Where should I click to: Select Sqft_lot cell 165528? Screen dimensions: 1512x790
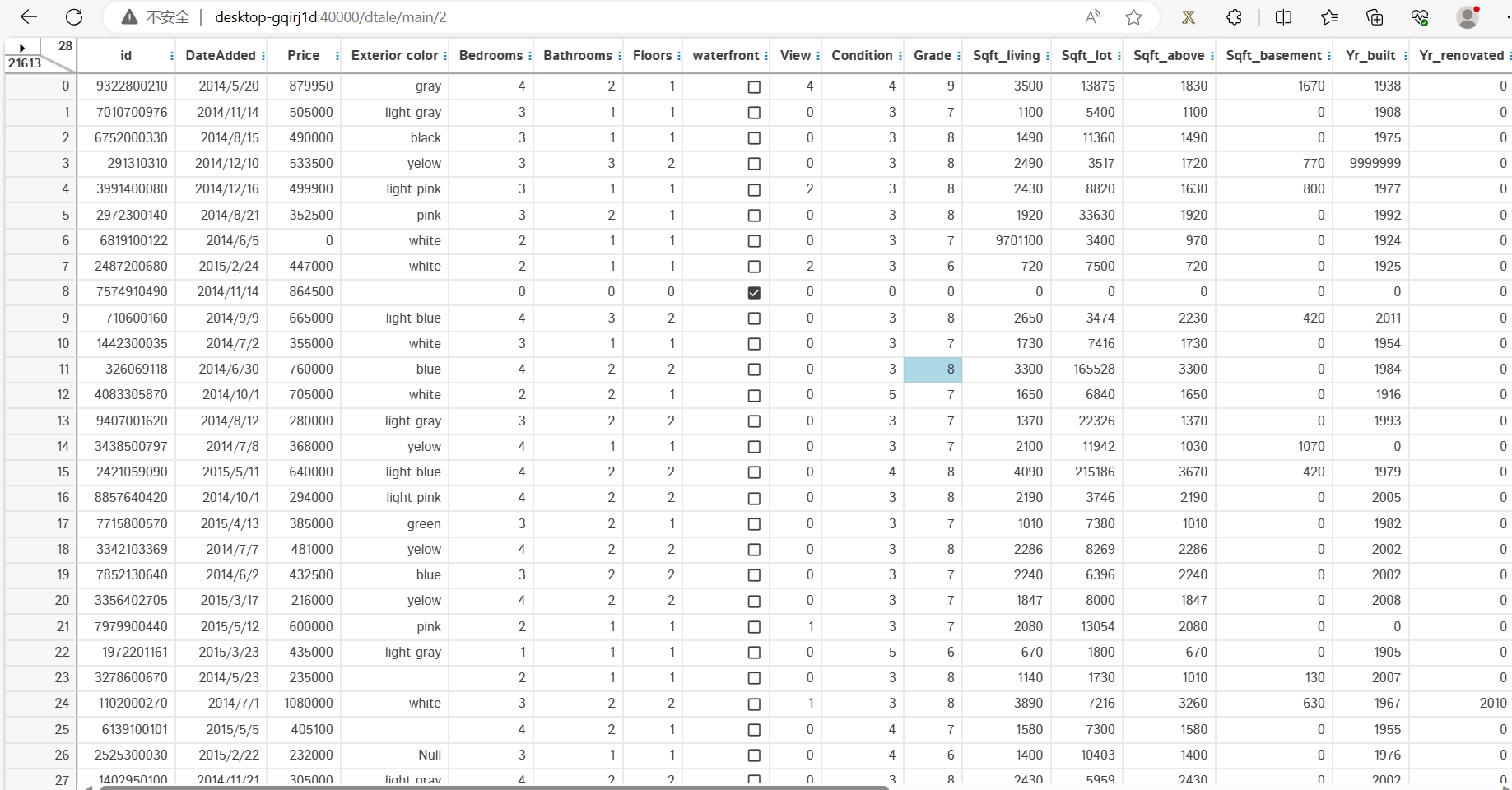coord(1087,369)
